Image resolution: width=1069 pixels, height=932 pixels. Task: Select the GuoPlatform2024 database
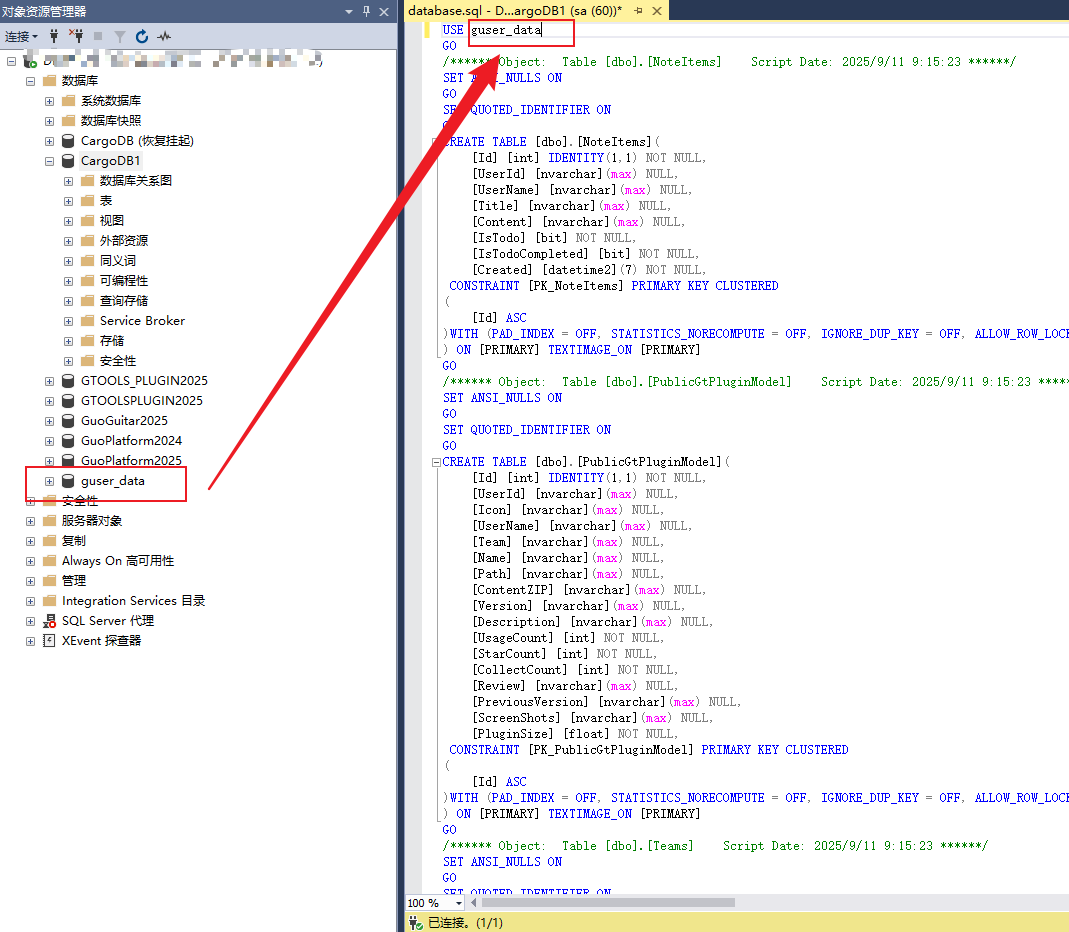click(x=131, y=440)
